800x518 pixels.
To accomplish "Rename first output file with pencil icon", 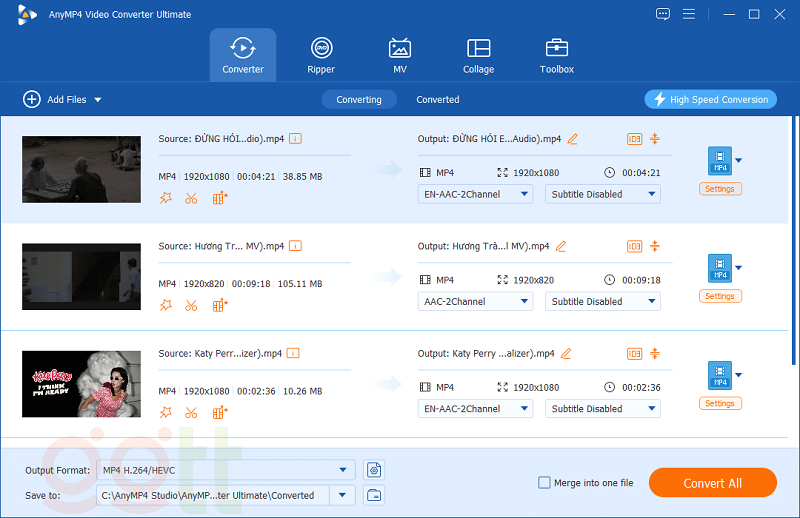I will point(573,139).
